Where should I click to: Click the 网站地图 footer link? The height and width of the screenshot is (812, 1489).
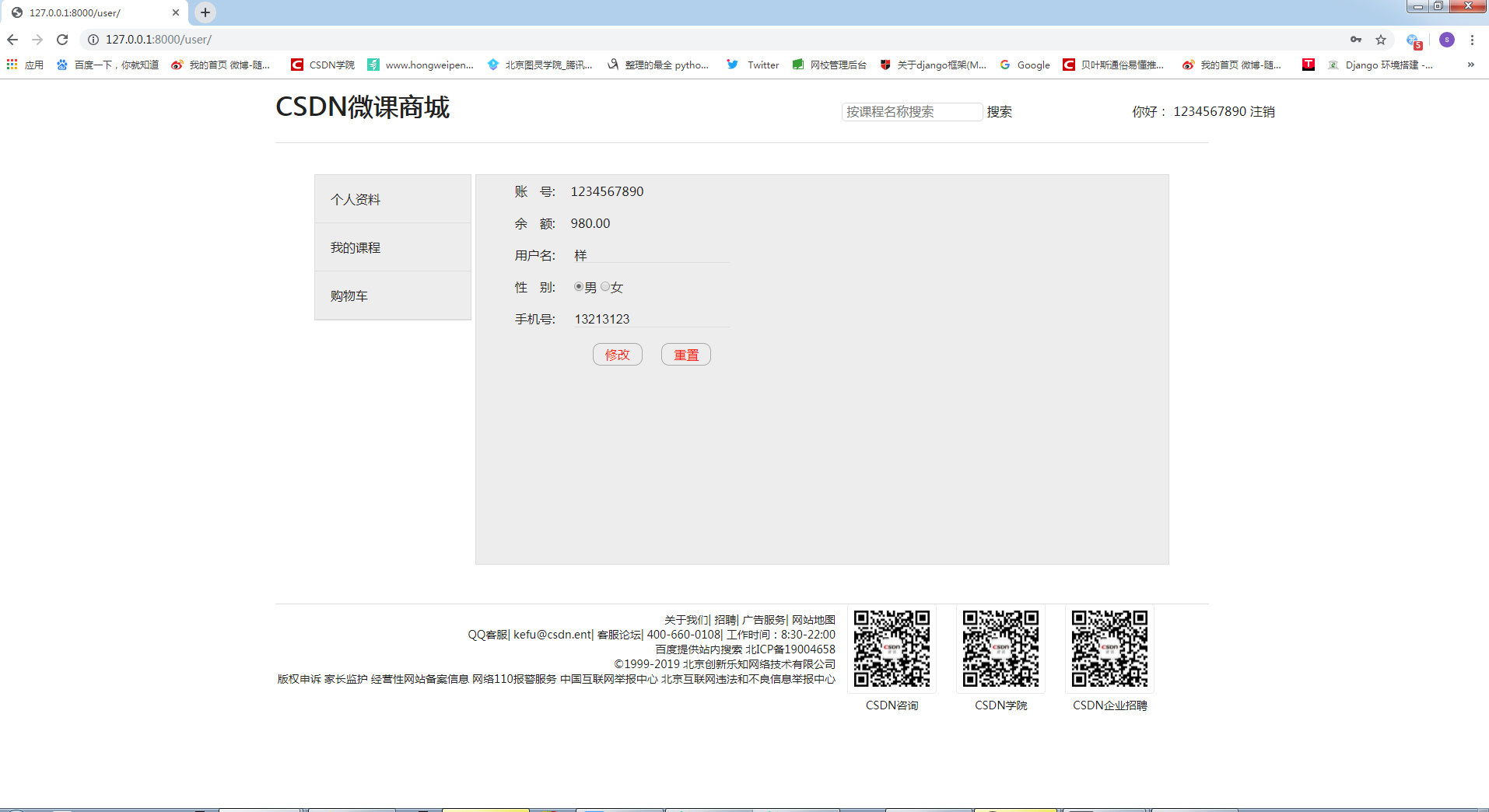coord(814,620)
